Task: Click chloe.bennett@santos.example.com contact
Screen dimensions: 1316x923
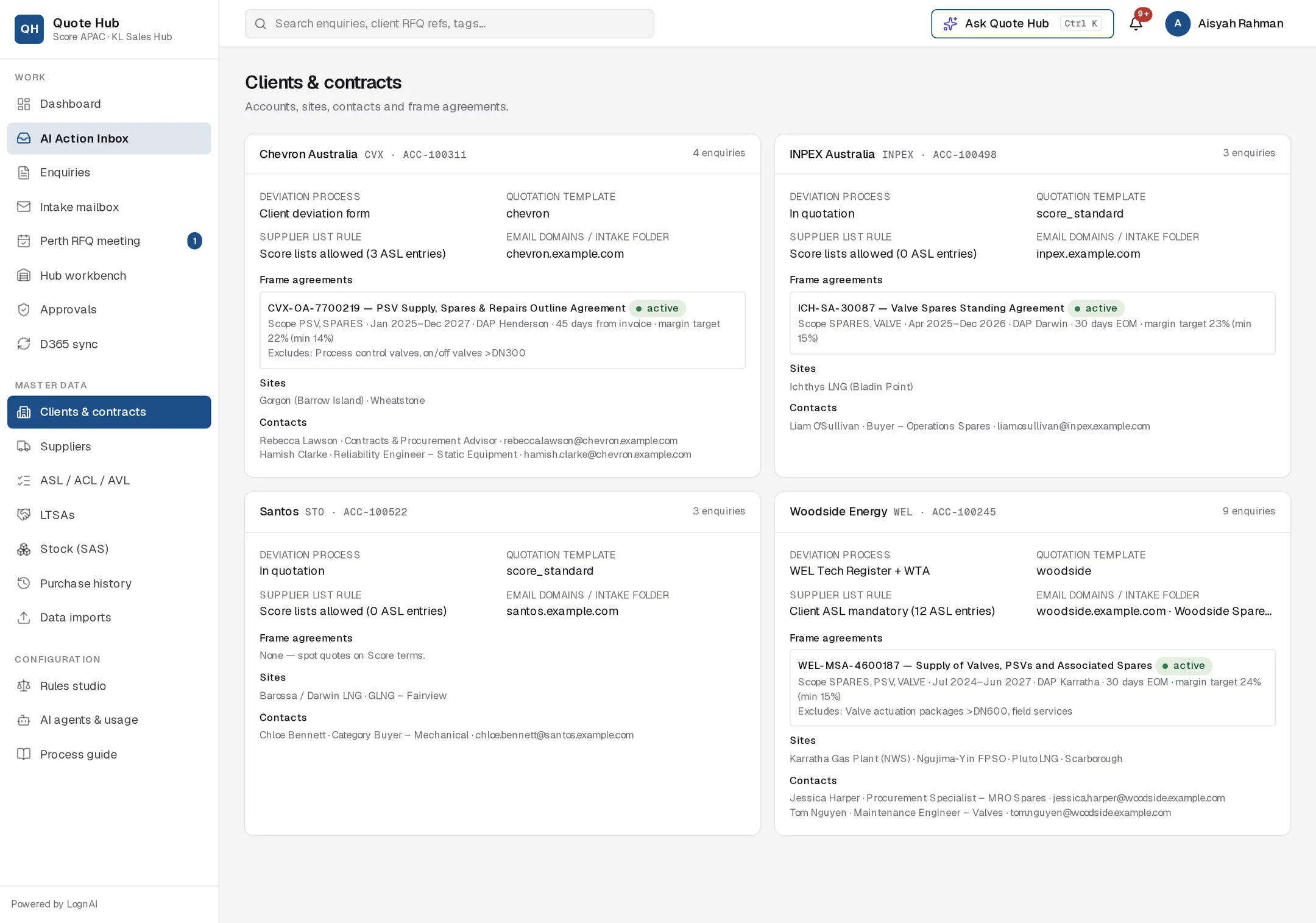Action: tap(554, 735)
